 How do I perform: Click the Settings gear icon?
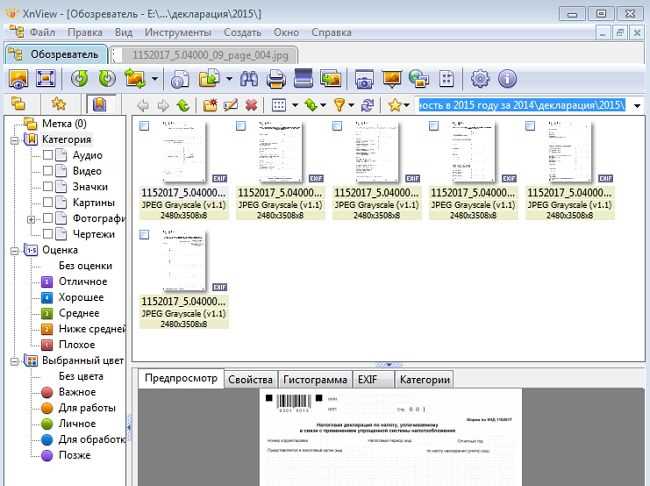(x=480, y=79)
